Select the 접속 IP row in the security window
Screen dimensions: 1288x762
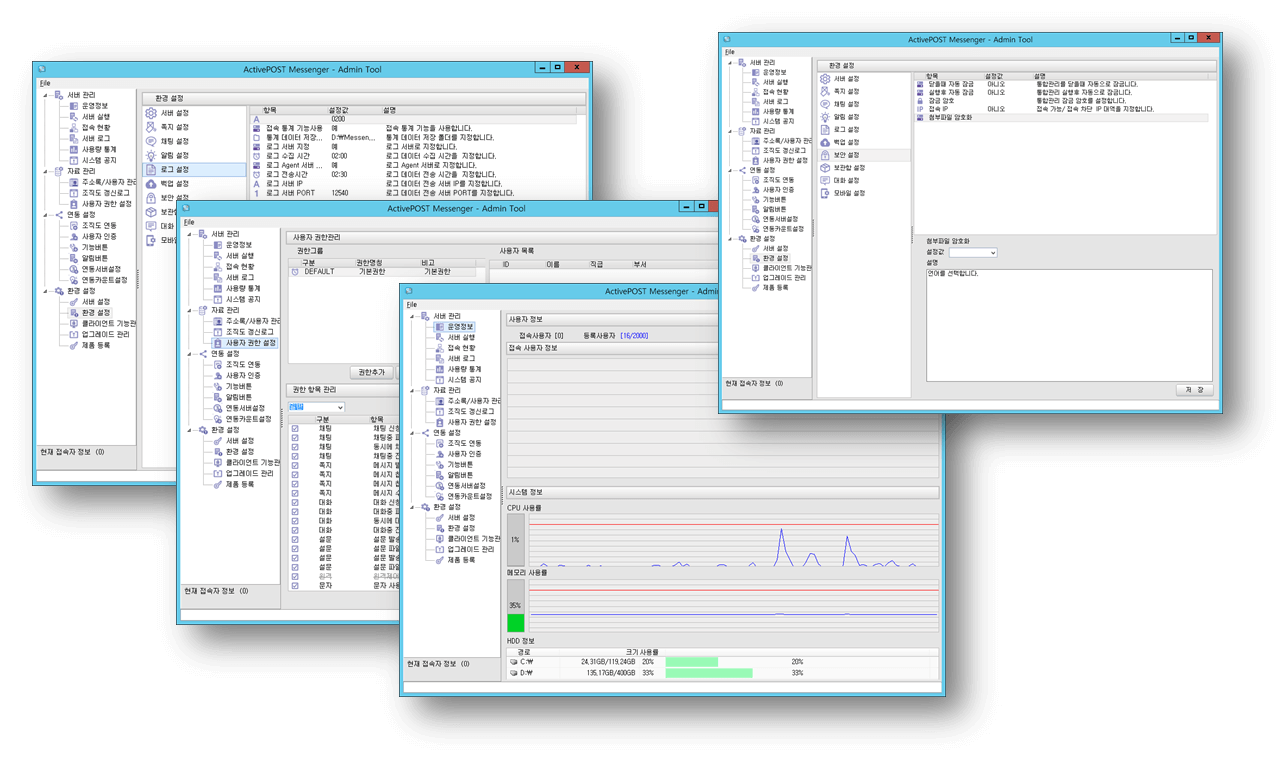point(1062,109)
